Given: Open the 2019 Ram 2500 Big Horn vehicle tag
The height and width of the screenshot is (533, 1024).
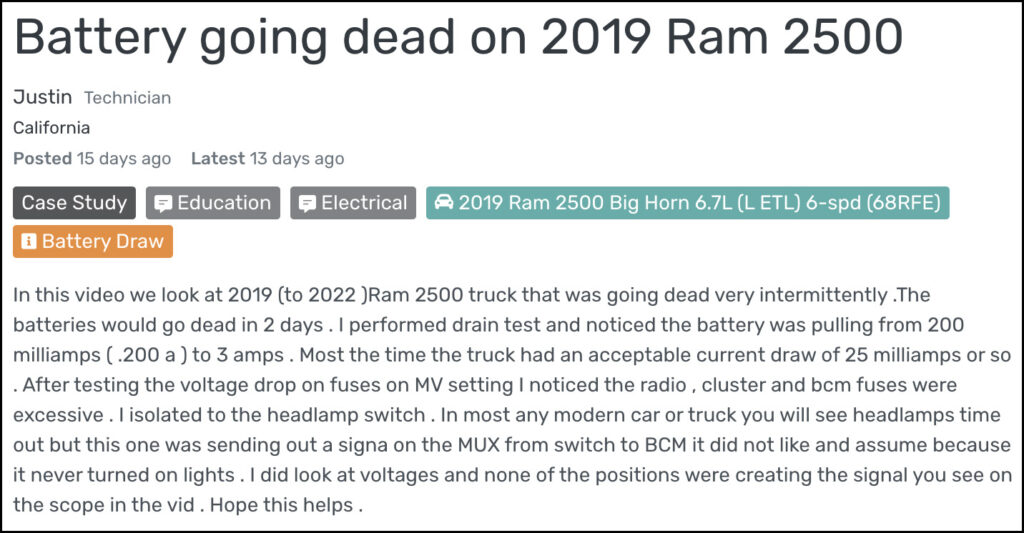Looking at the screenshot, I should (x=688, y=202).
